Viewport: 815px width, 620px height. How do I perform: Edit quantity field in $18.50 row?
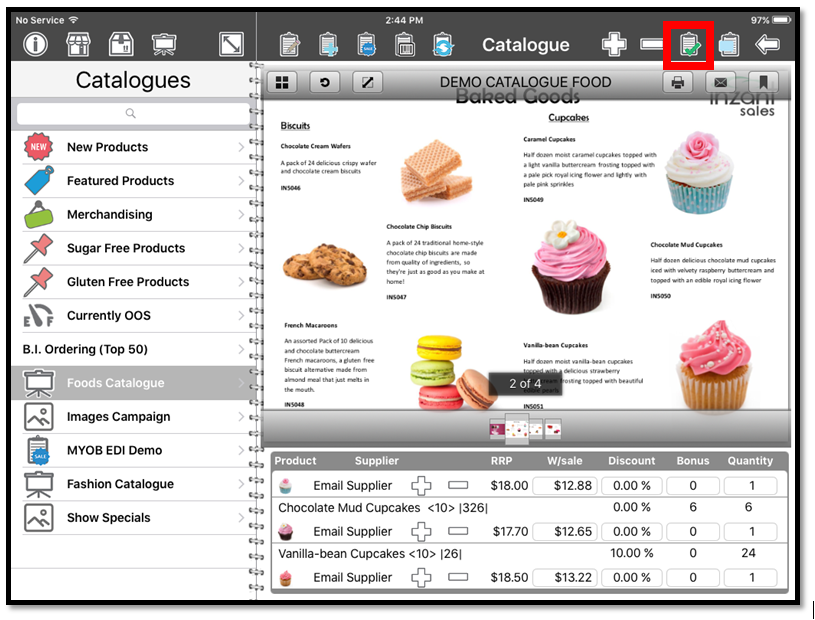pos(751,577)
